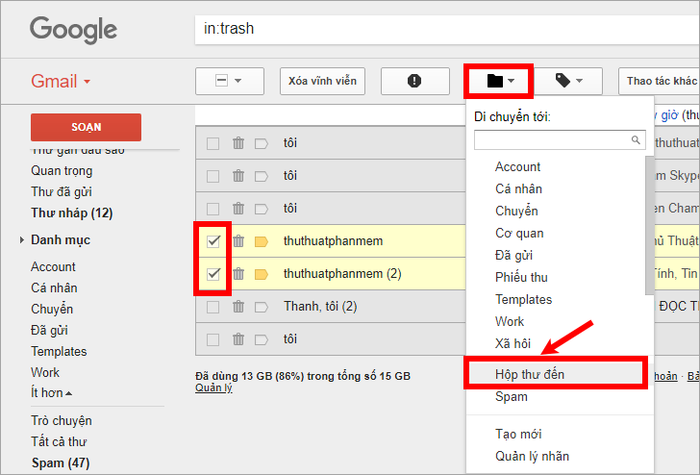Click the in:trash search field
Screen dimensions: 700x475
(x=447, y=29)
